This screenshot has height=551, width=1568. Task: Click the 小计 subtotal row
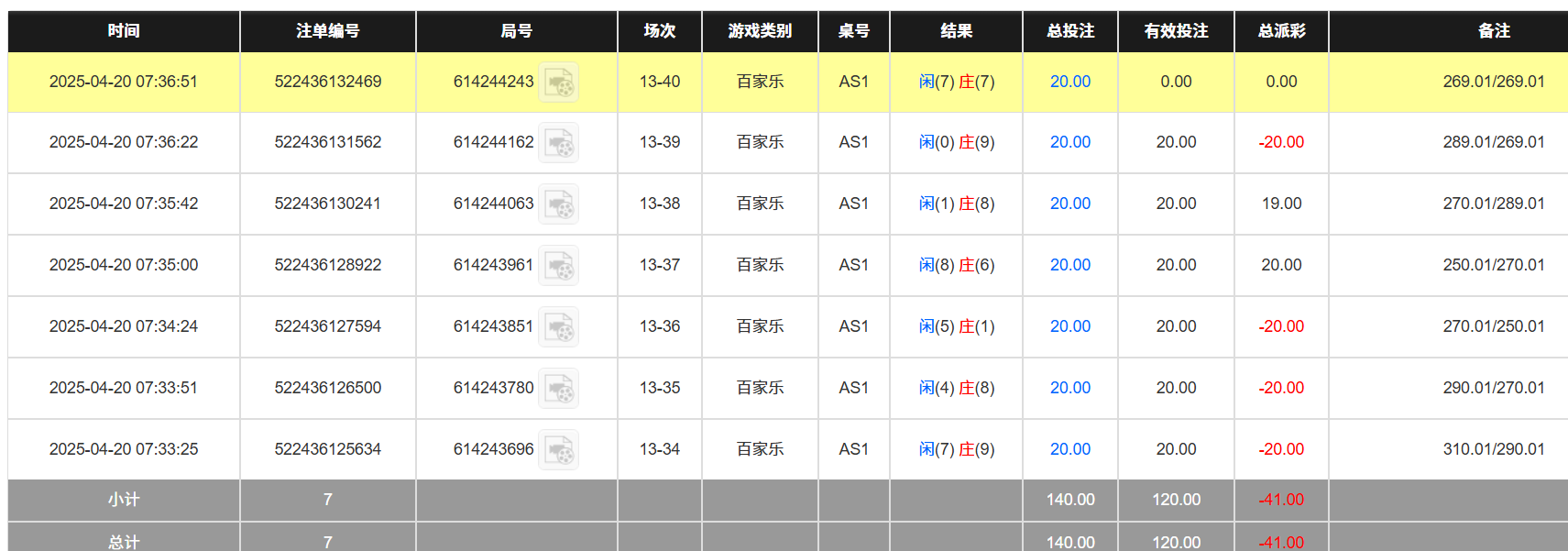[x=122, y=500]
